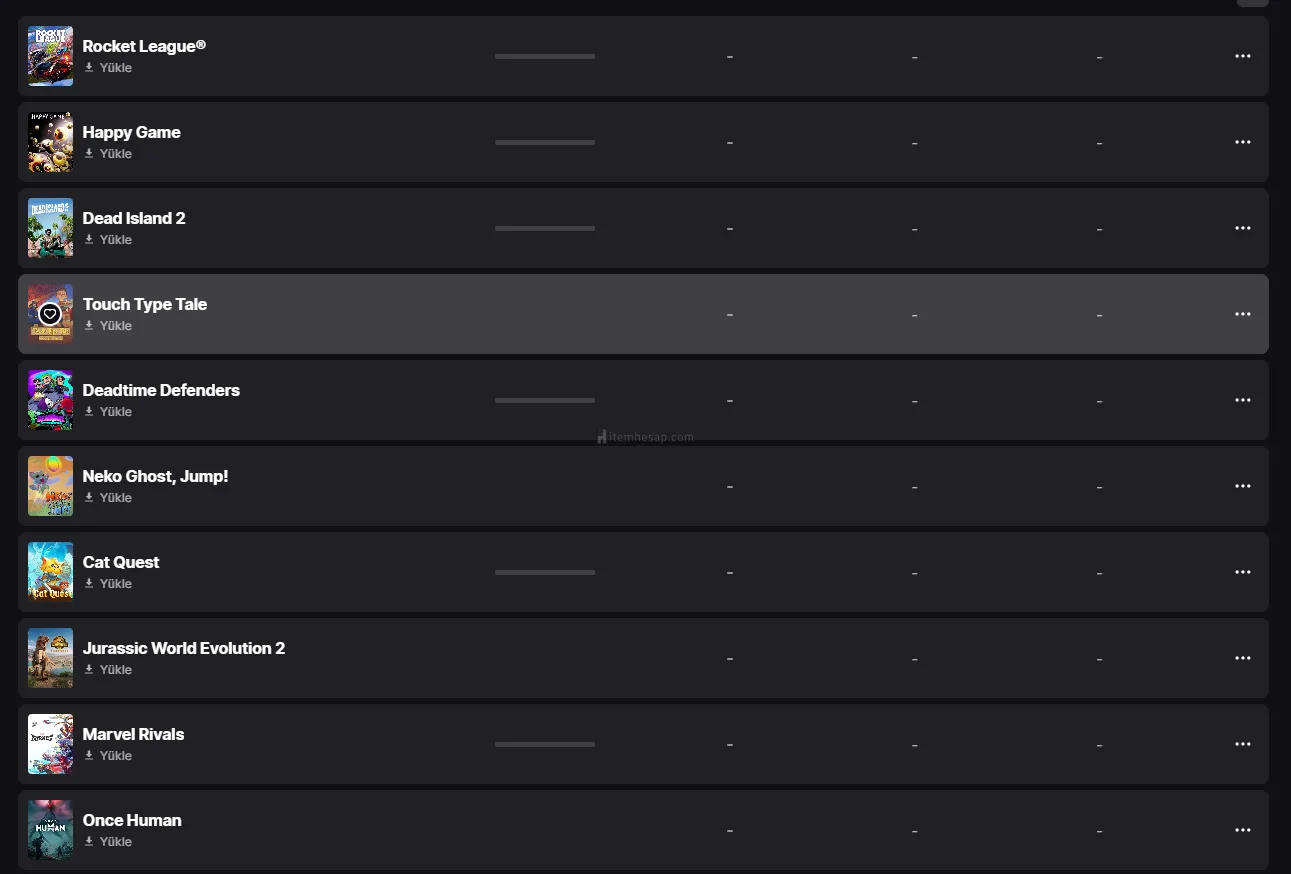Screen dimensions: 1291x874
Task: Click the Happy Game cover thumbnail
Action: pos(50,142)
